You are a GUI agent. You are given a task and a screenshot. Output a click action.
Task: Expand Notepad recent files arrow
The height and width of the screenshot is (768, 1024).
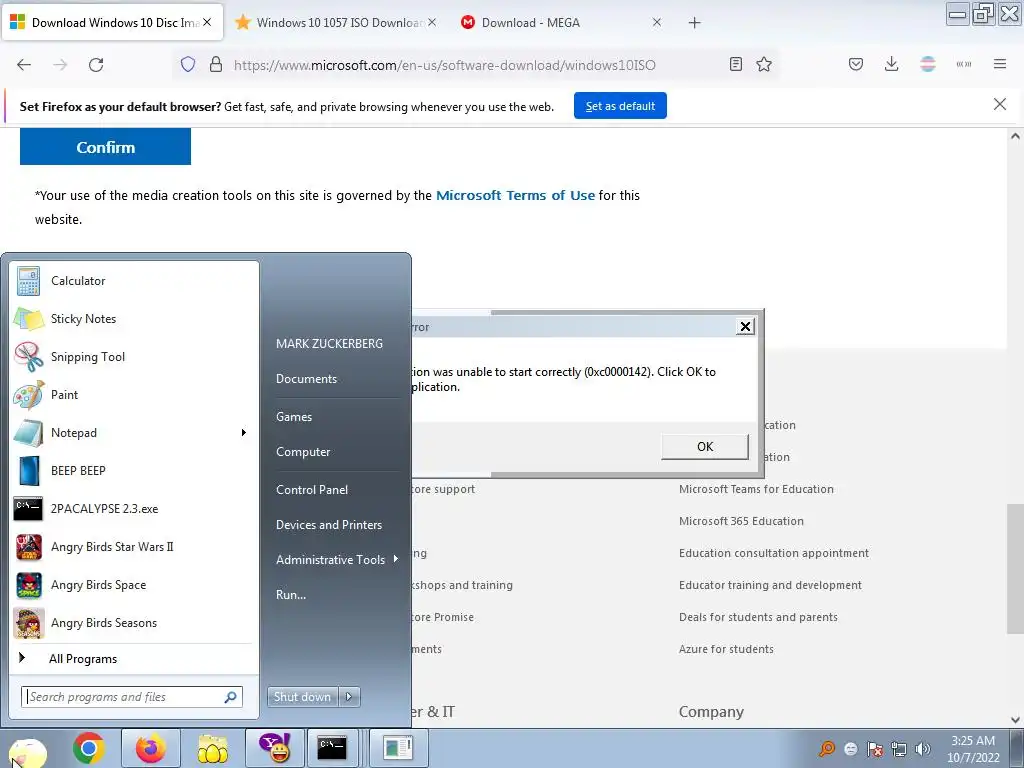(x=244, y=432)
